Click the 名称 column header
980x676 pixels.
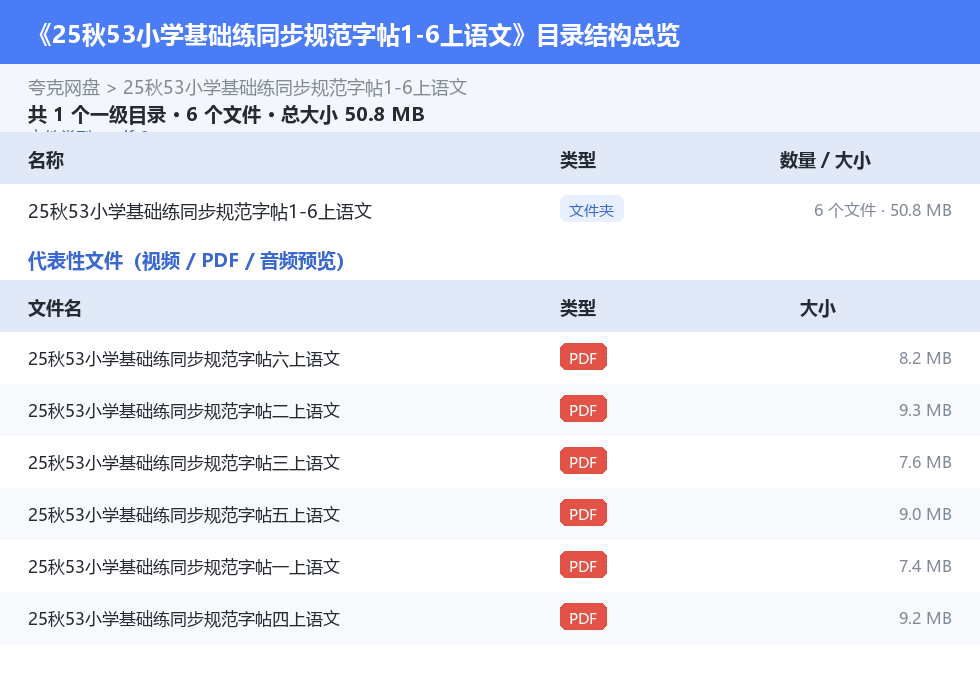click(x=46, y=161)
